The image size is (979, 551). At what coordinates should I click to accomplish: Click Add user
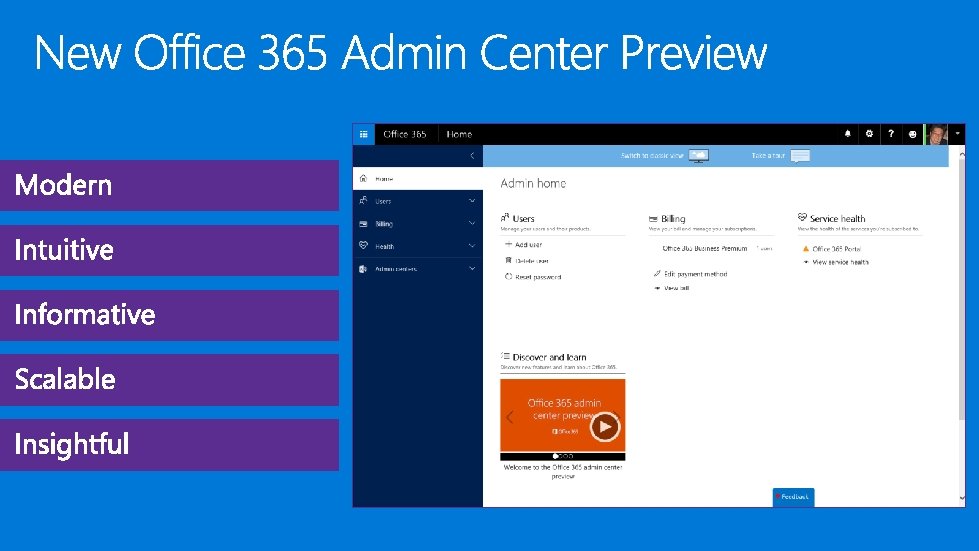[x=528, y=245]
